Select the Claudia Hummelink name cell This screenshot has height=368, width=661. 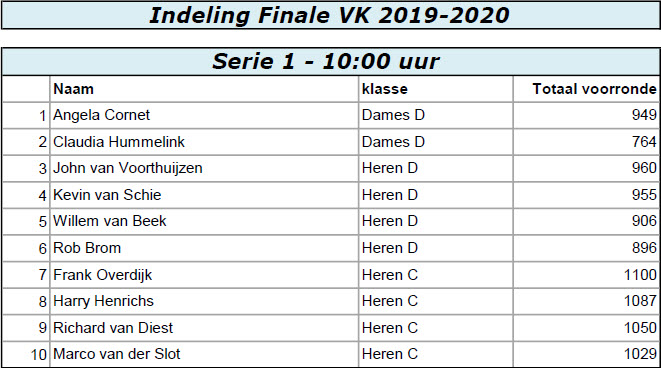point(204,142)
